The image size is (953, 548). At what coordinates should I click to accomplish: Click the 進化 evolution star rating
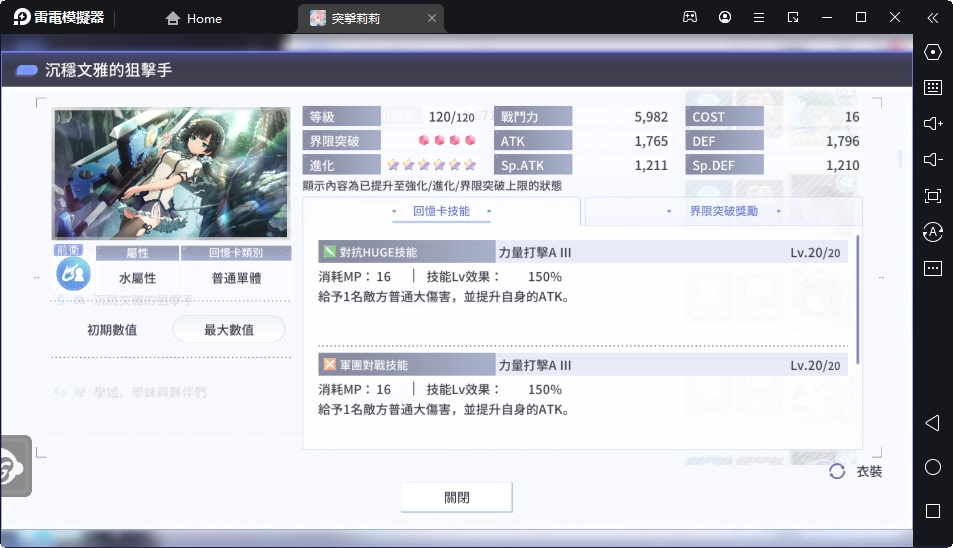(x=432, y=165)
